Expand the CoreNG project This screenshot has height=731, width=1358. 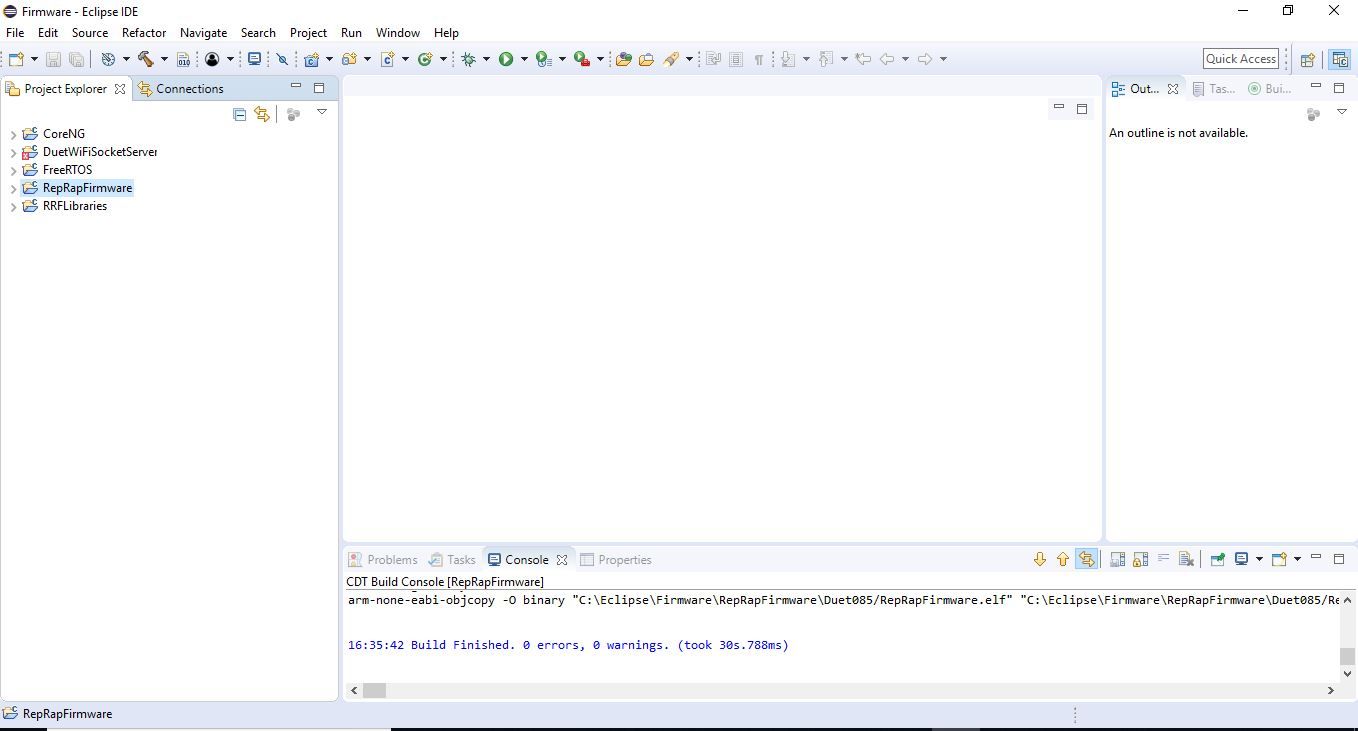click(13, 134)
